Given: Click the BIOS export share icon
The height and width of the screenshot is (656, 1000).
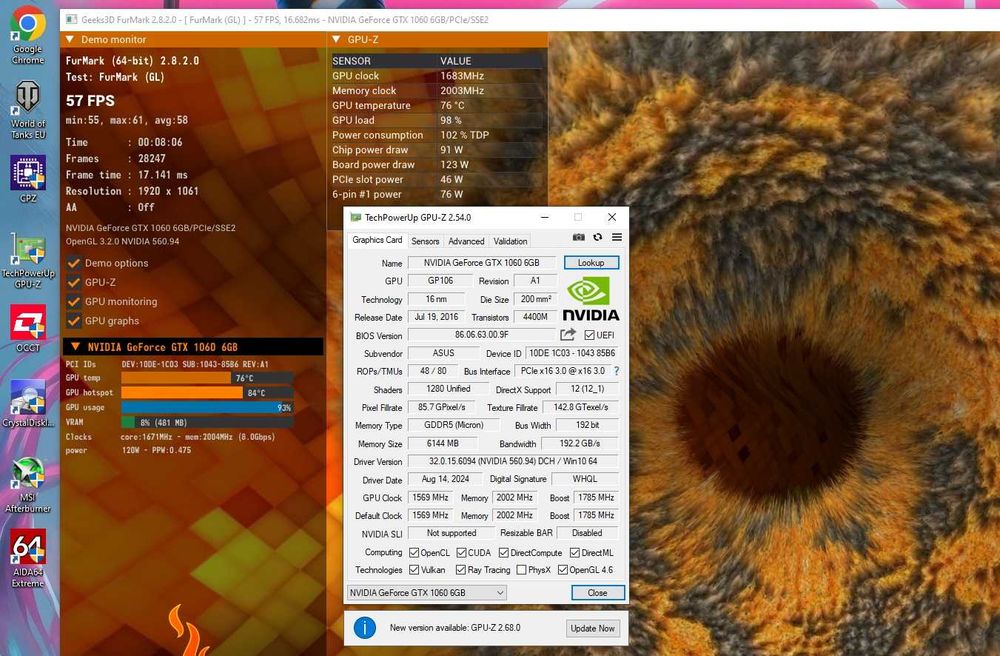Looking at the screenshot, I should point(568,335).
